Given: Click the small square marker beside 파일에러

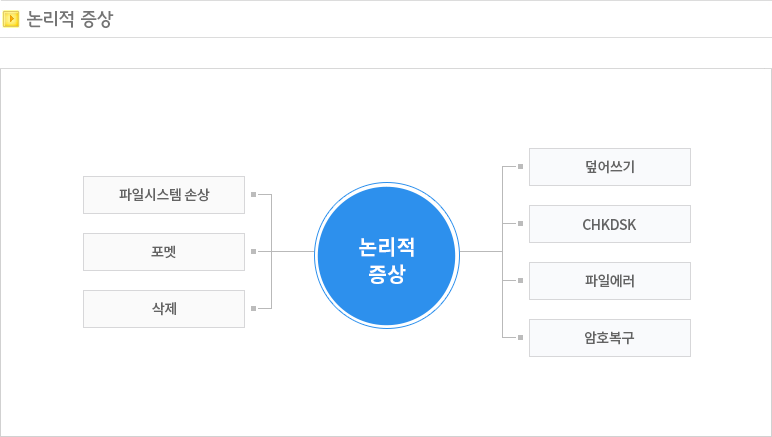Looking at the screenshot, I should (521, 281).
